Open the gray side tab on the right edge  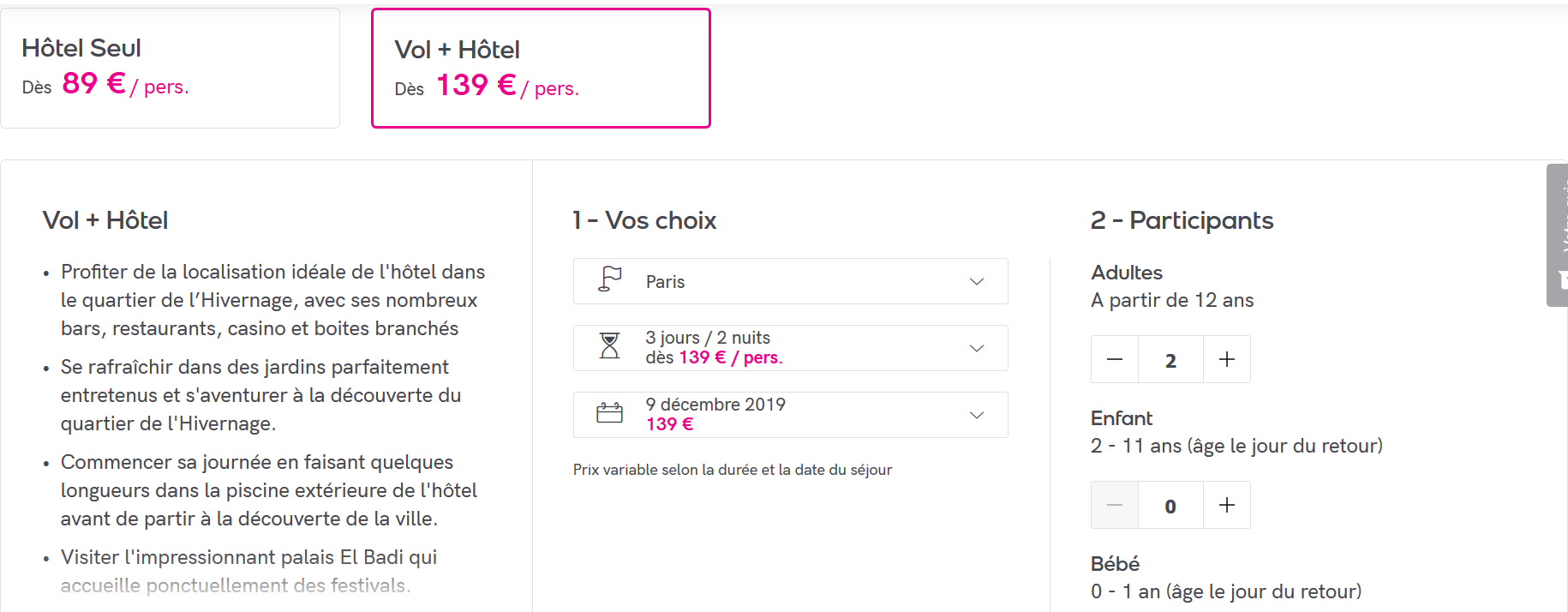click(x=1558, y=235)
